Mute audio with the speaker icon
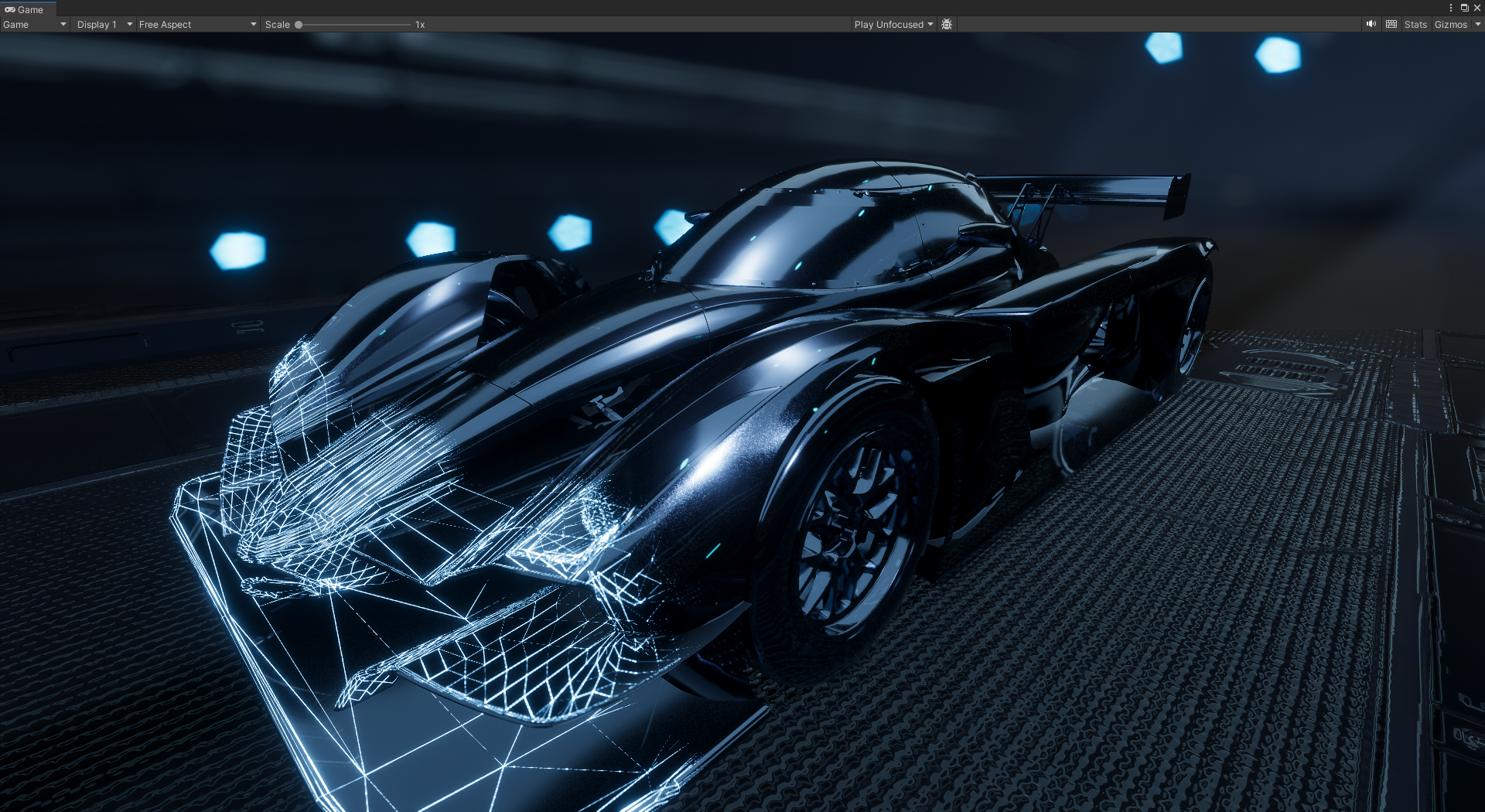The image size is (1485, 812). click(x=1371, y=25)
